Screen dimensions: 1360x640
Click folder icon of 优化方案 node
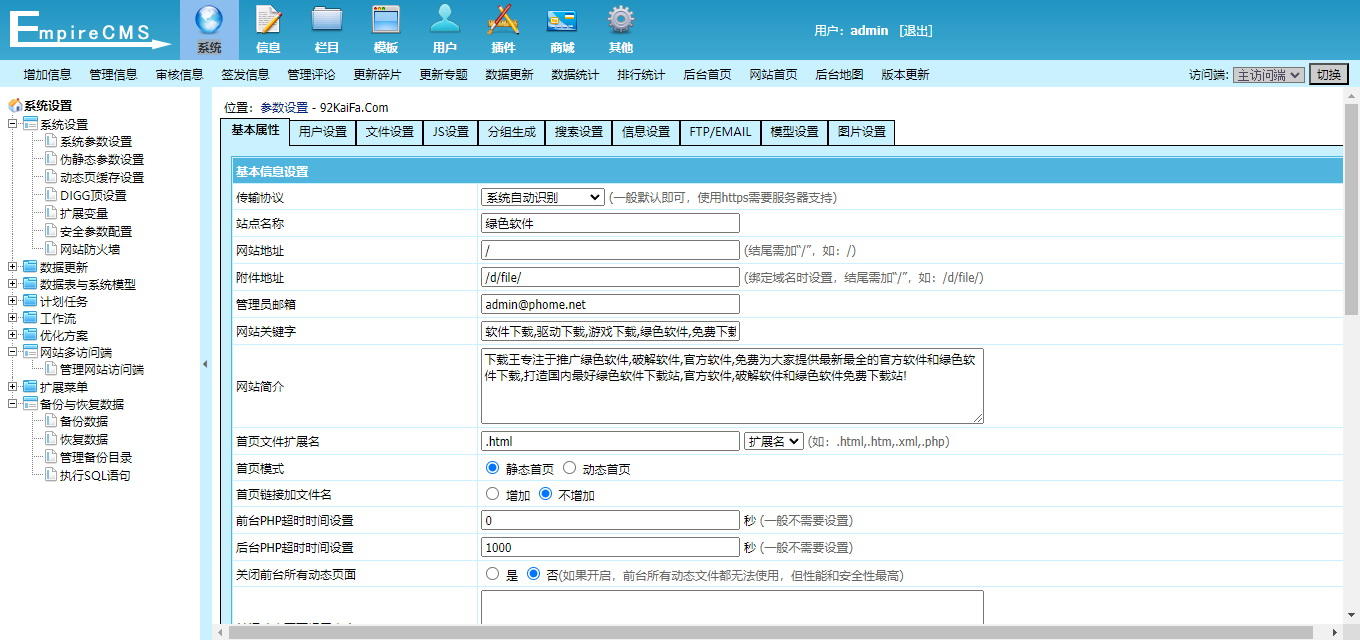pyautogui.click(x=30, y=335)
